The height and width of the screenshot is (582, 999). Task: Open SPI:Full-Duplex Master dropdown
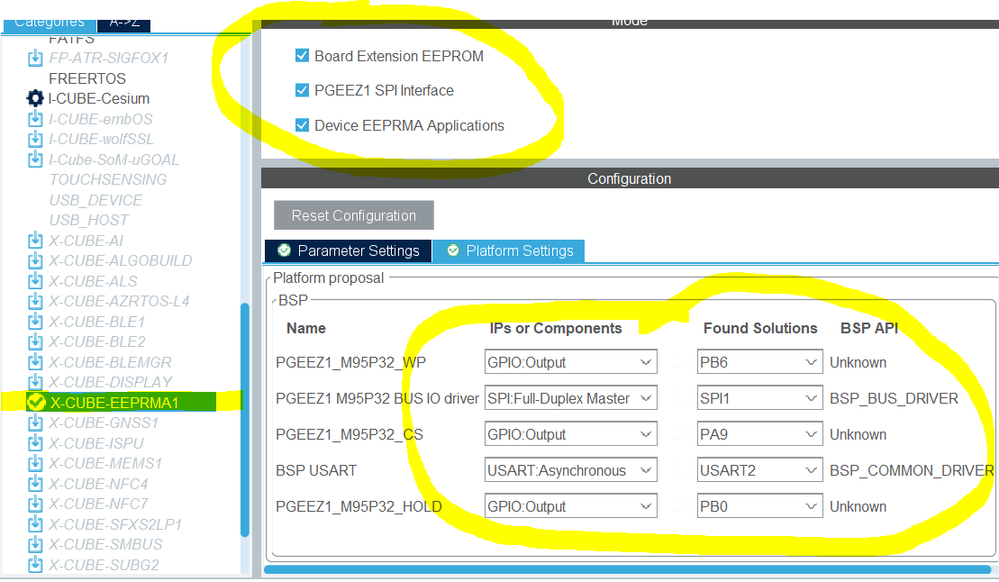[570, 398]
